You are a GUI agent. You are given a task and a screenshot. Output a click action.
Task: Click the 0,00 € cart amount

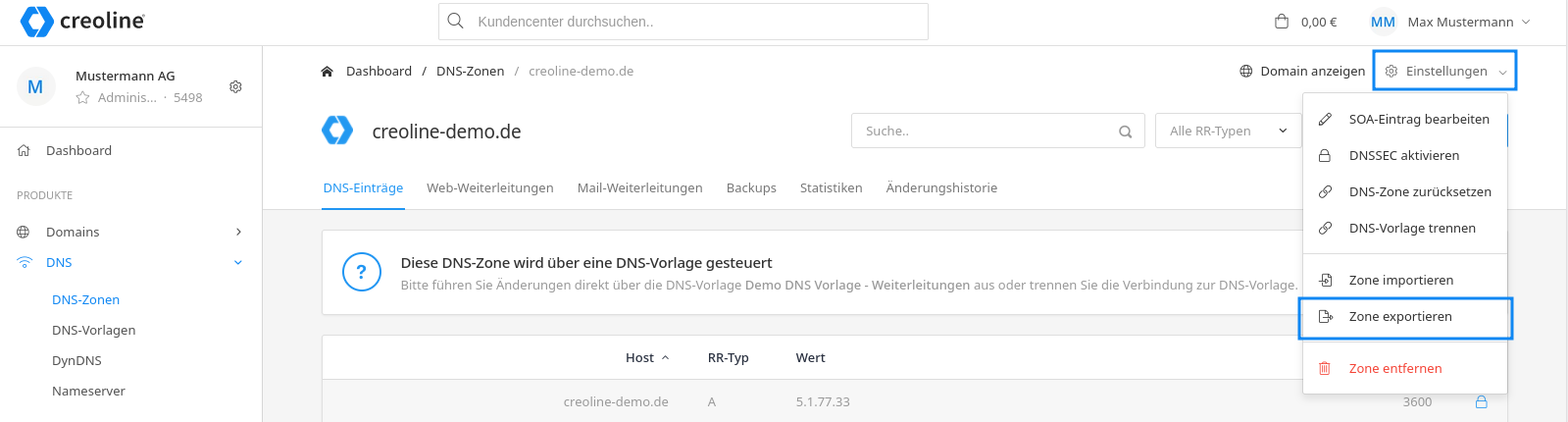(x=1319, y=22)
